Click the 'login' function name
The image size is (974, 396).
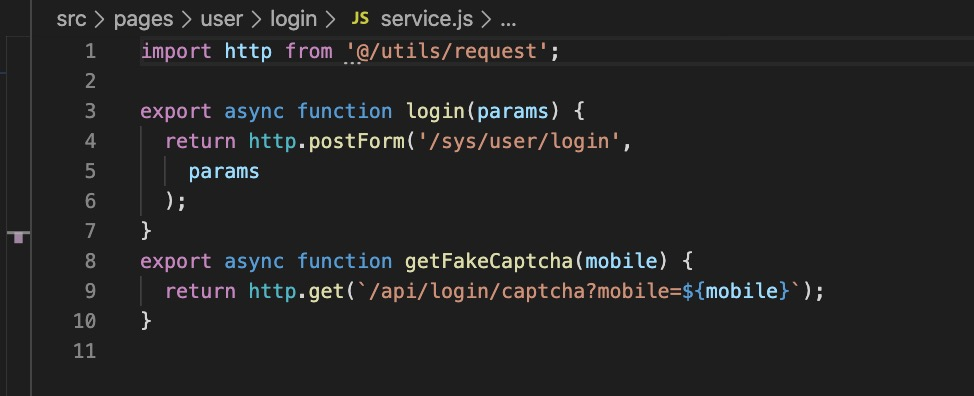click(435, 111)
